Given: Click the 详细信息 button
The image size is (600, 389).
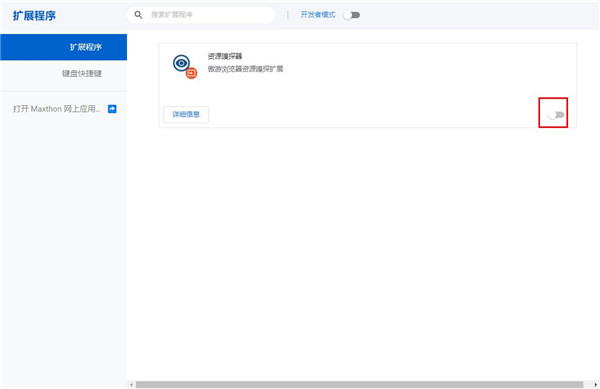Looking at the screenshot, I should [x=186, y=114].
